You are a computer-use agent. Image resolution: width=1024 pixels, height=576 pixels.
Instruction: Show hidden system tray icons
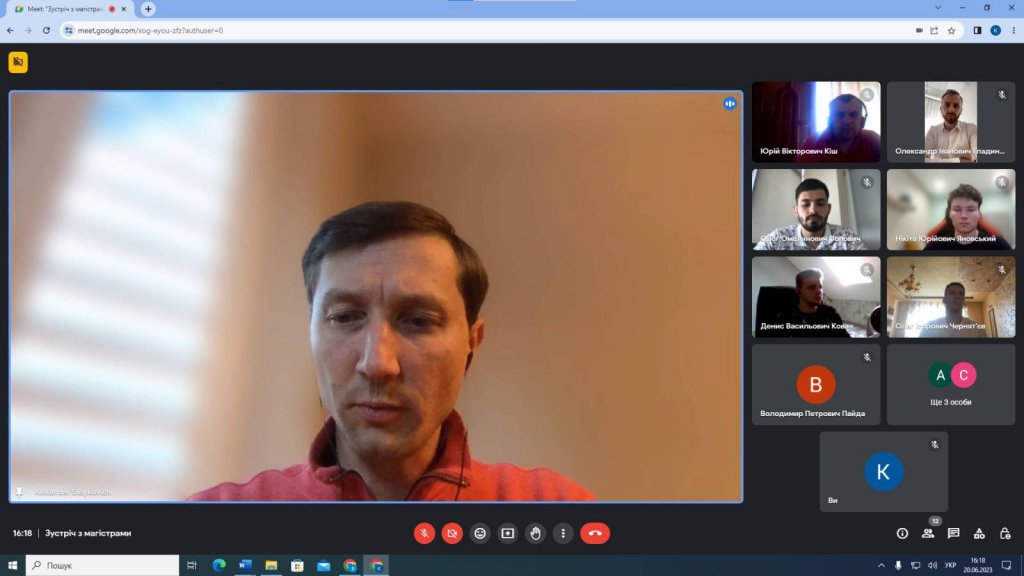pyautogui.click(x=881, y=566)
